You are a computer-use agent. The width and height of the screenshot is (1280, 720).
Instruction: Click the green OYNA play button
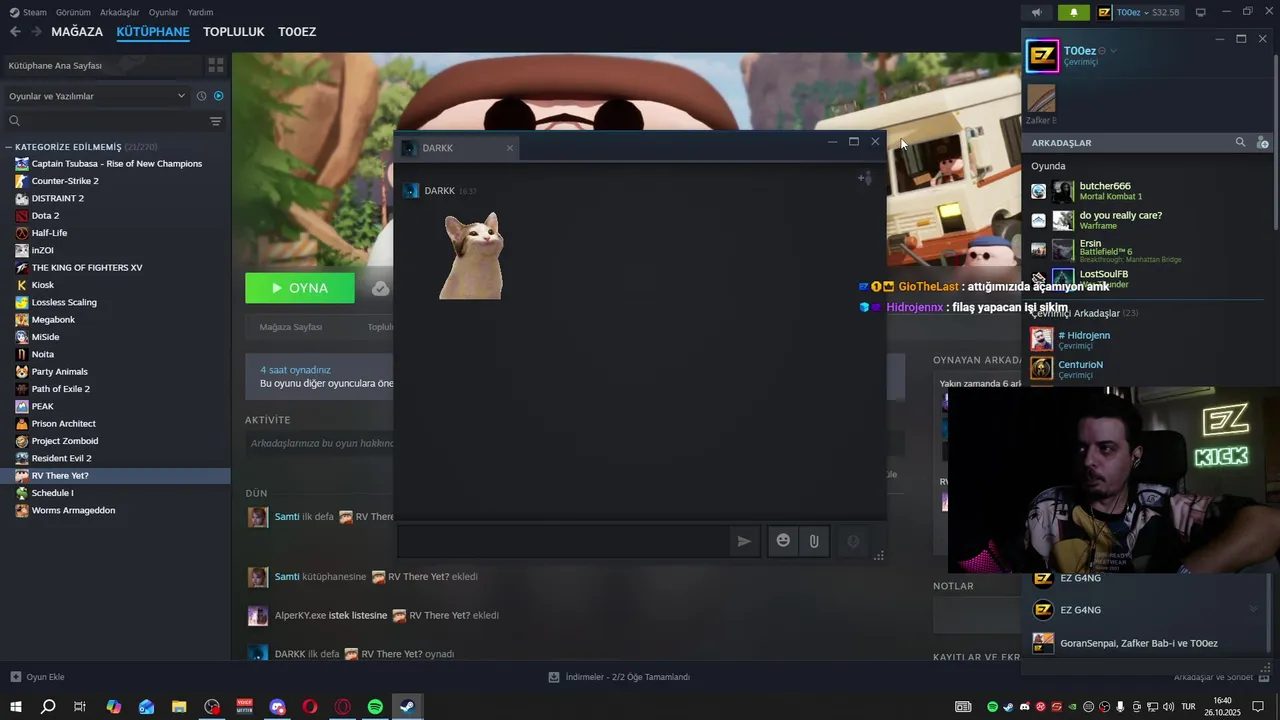(300, 288)
